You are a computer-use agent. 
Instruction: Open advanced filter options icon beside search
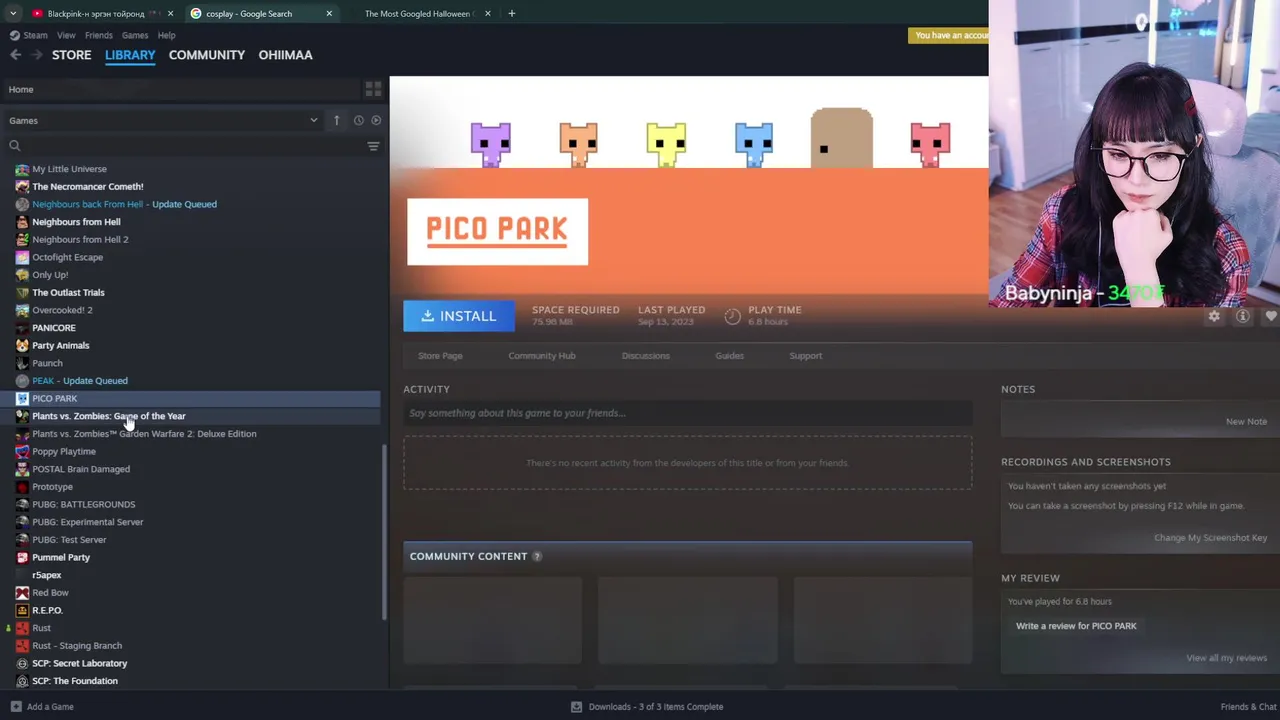[373, 146]
